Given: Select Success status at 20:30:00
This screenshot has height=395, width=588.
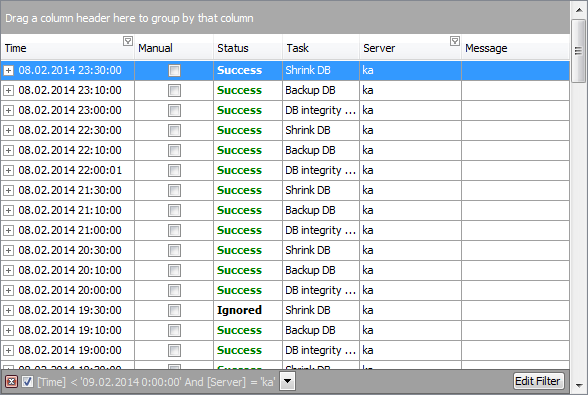Looking at the screenshot, I should pos(248,250).
